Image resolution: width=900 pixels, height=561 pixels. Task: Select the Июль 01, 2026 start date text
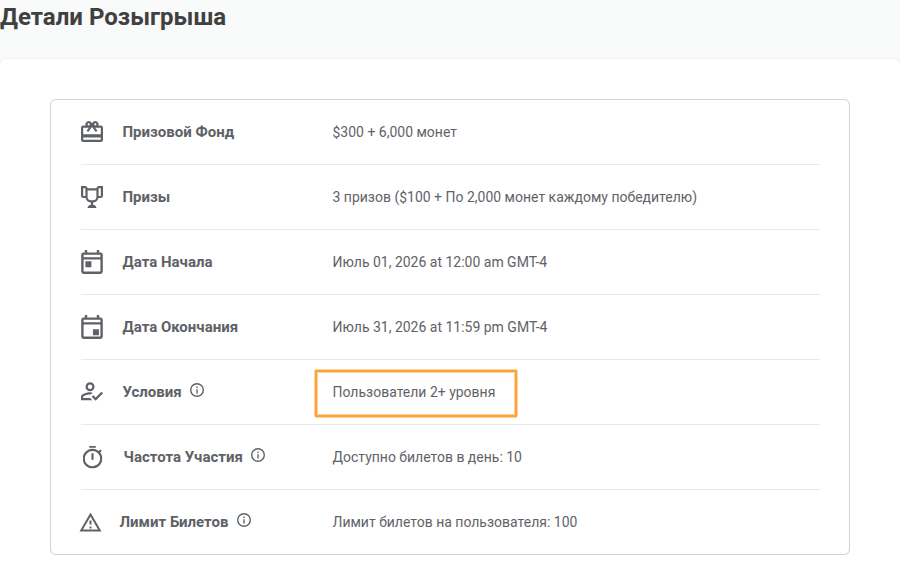[440, 262]
